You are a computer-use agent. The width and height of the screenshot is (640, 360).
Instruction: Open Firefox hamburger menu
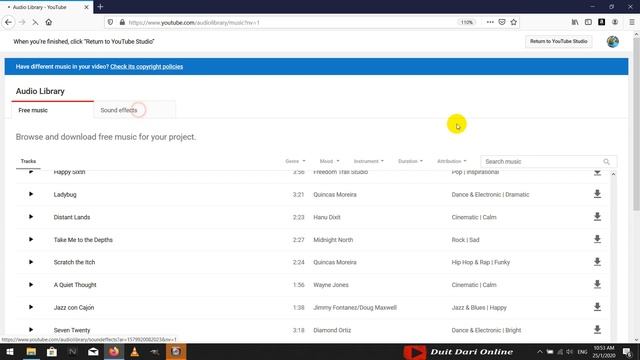(x=632, y=22)
